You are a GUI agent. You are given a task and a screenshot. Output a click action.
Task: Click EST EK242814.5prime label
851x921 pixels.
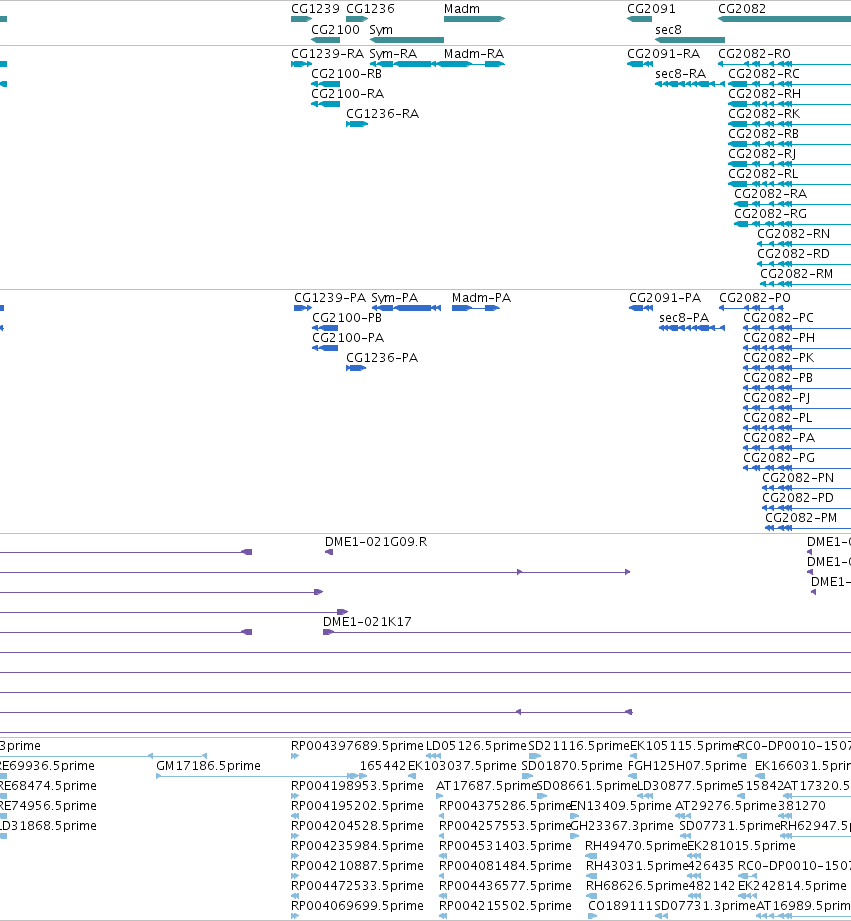pos(792,886)
